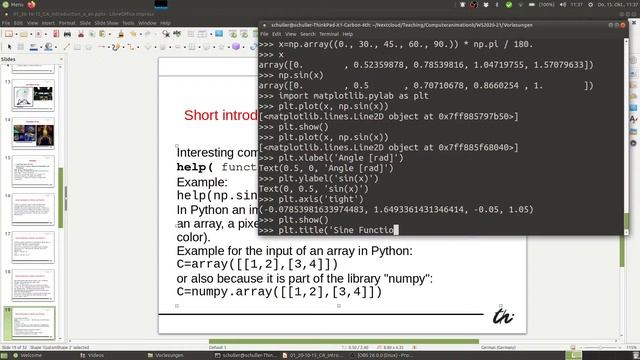Open the Impress Slide Show menu

(106, 23)
